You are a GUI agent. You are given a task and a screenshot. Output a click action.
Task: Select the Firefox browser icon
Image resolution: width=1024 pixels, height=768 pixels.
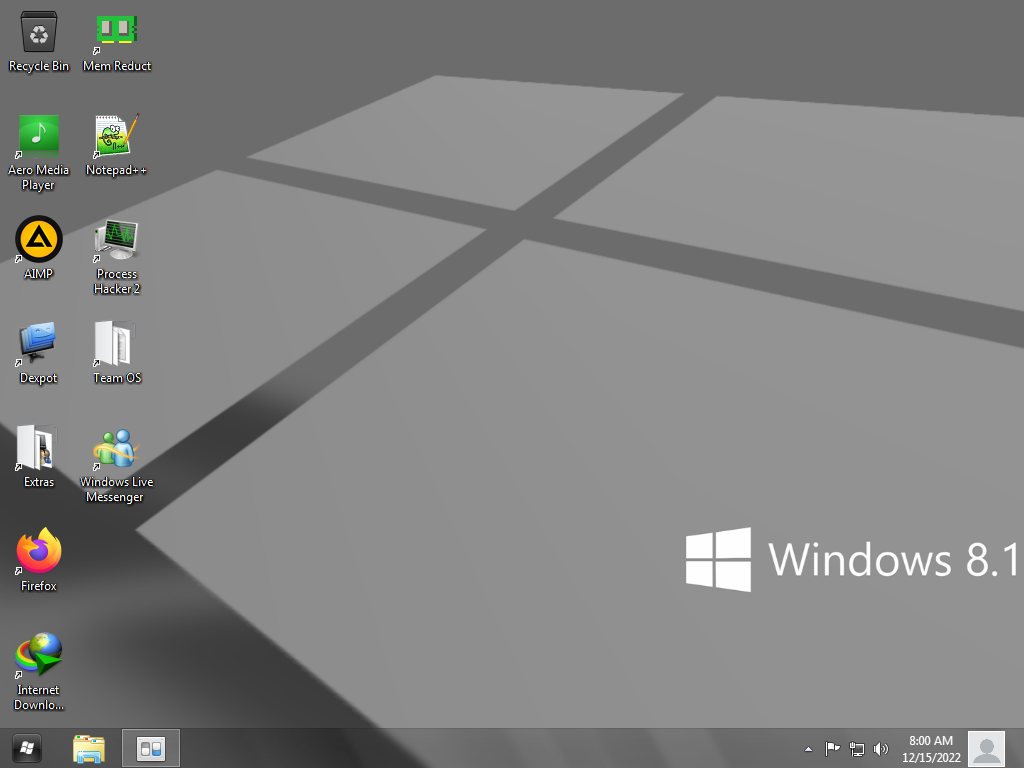[x=39, y=551]
